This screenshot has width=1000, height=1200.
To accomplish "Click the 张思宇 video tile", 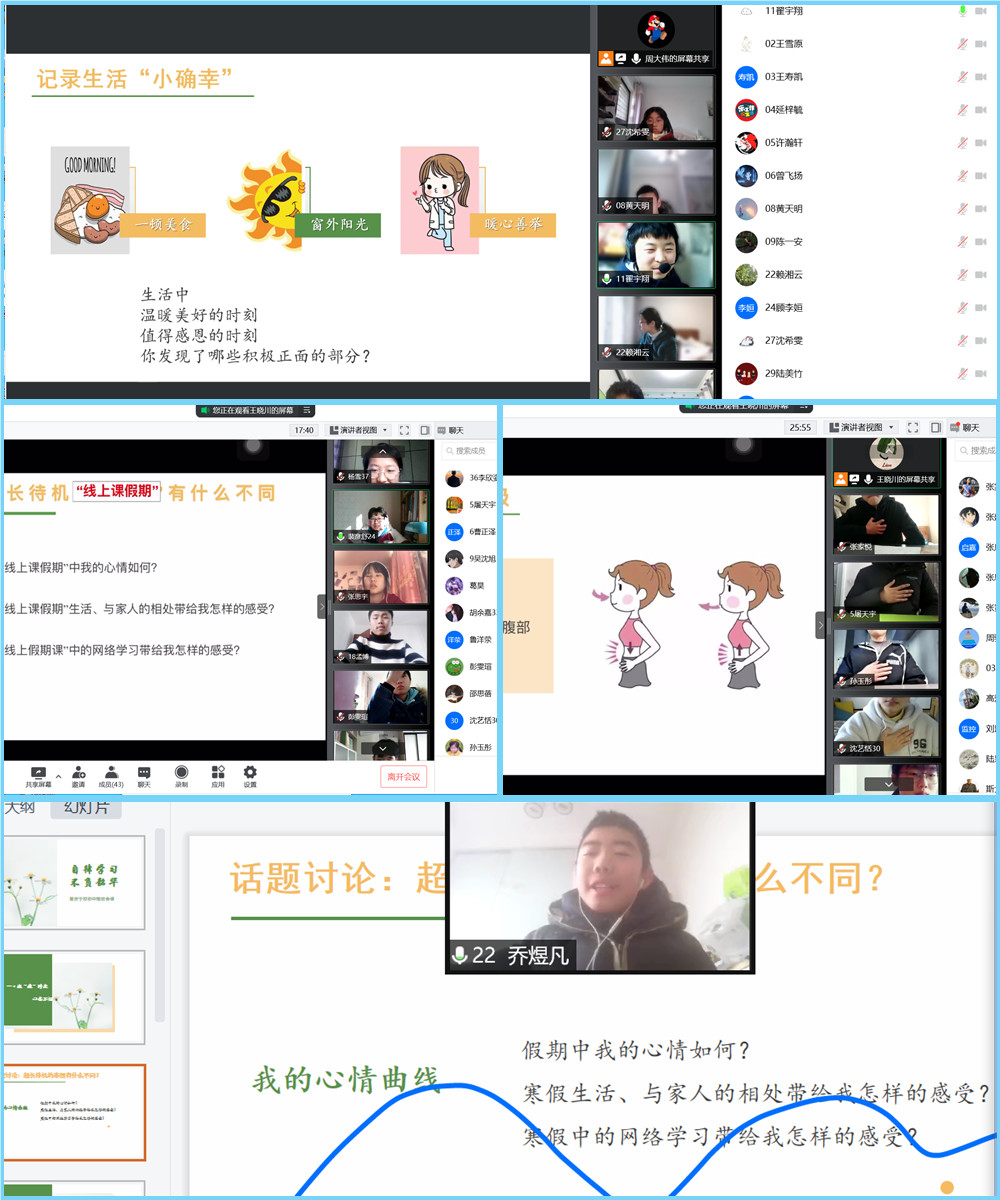I will pyautogui.click(x=381, y=577).
